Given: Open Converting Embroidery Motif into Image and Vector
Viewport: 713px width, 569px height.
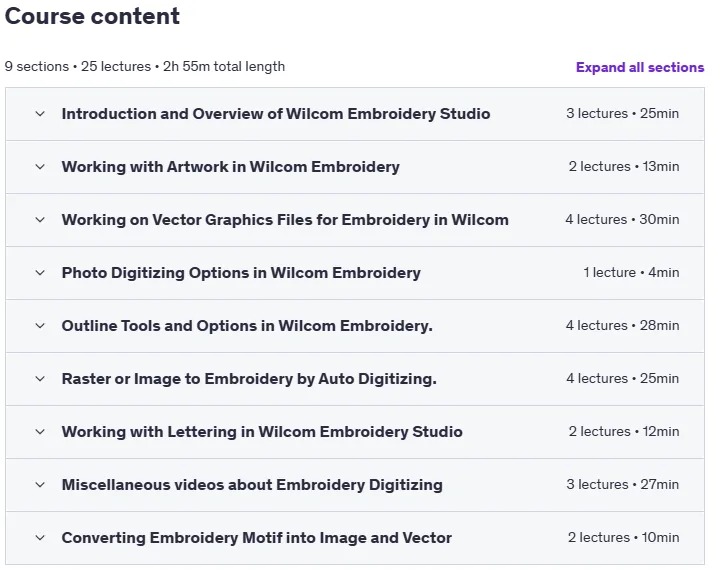Looking at the screenshot, I should tap(256, 538).
